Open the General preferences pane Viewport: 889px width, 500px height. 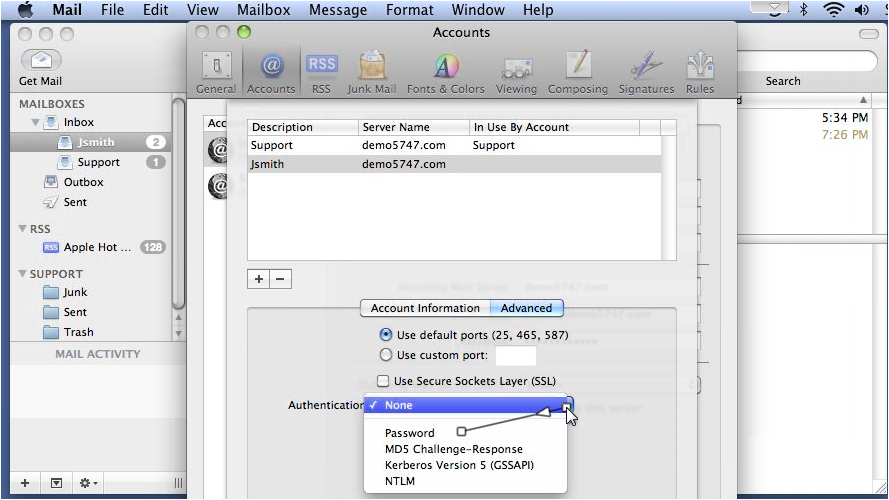pos(216,72)
